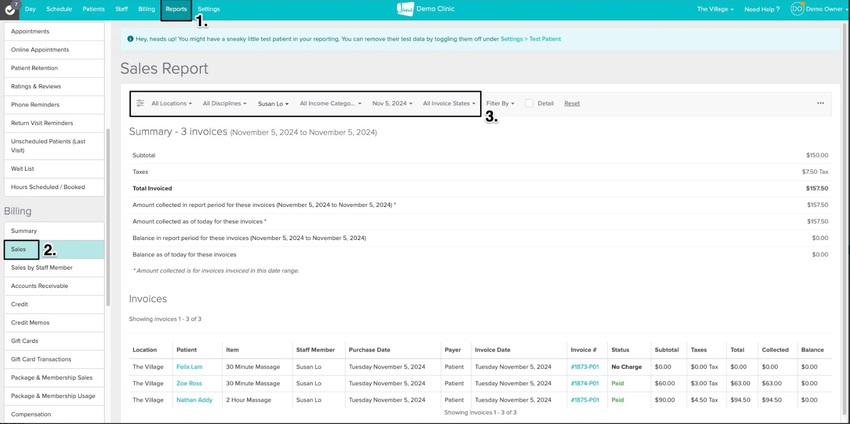The image size is (850, 424).
Task: Select the billing Summary report in sidebar
Action: click(54, 231)
